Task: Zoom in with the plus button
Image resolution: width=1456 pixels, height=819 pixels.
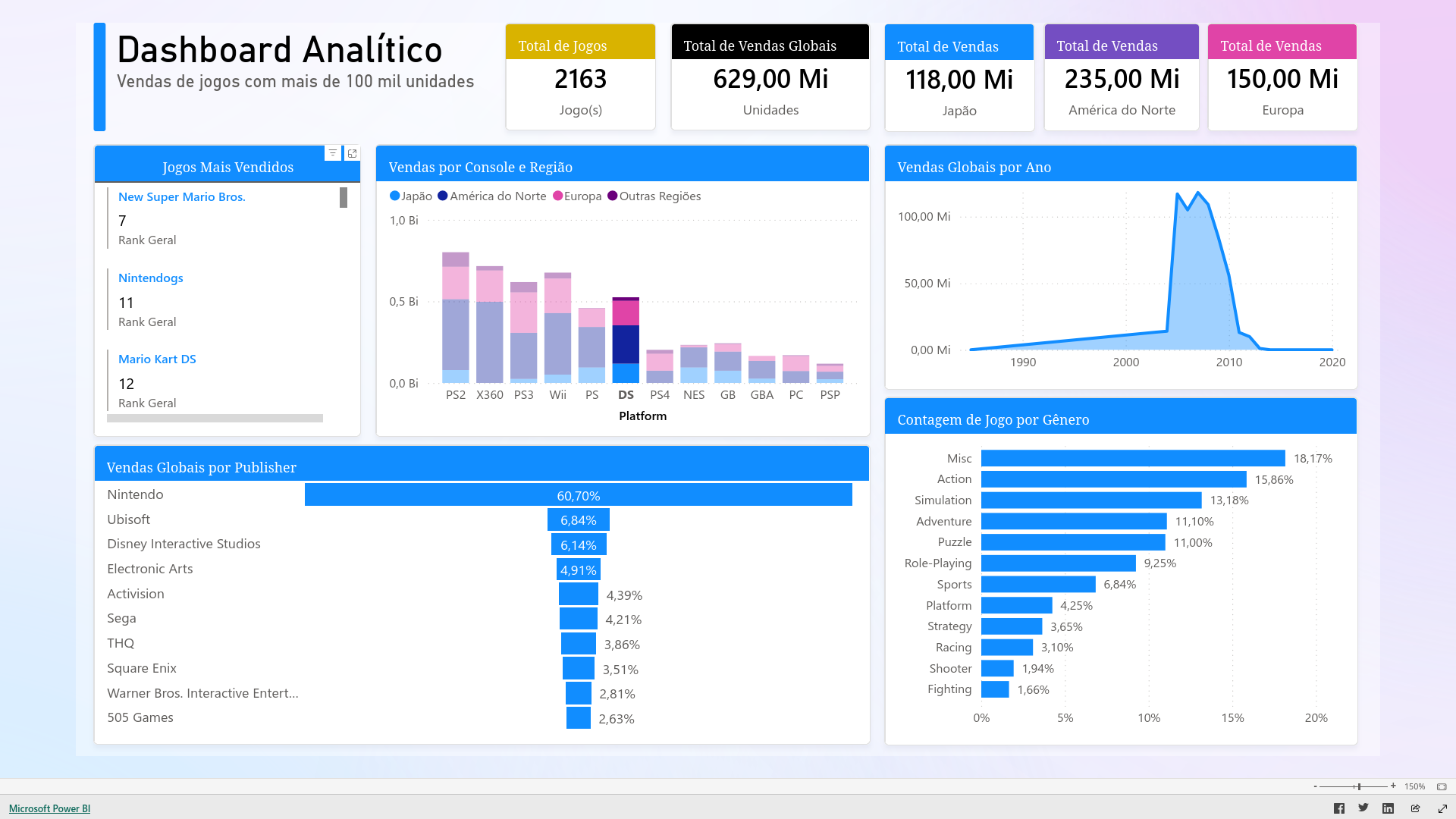Action: (x=1393, y=786)
